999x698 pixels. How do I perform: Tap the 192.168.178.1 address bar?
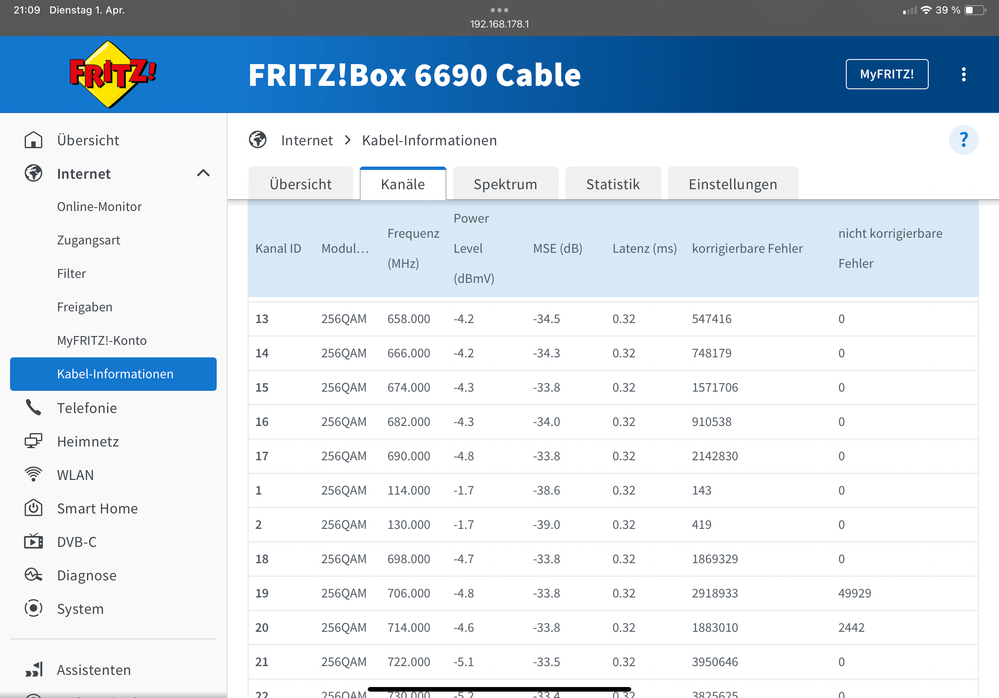(500, 24)
